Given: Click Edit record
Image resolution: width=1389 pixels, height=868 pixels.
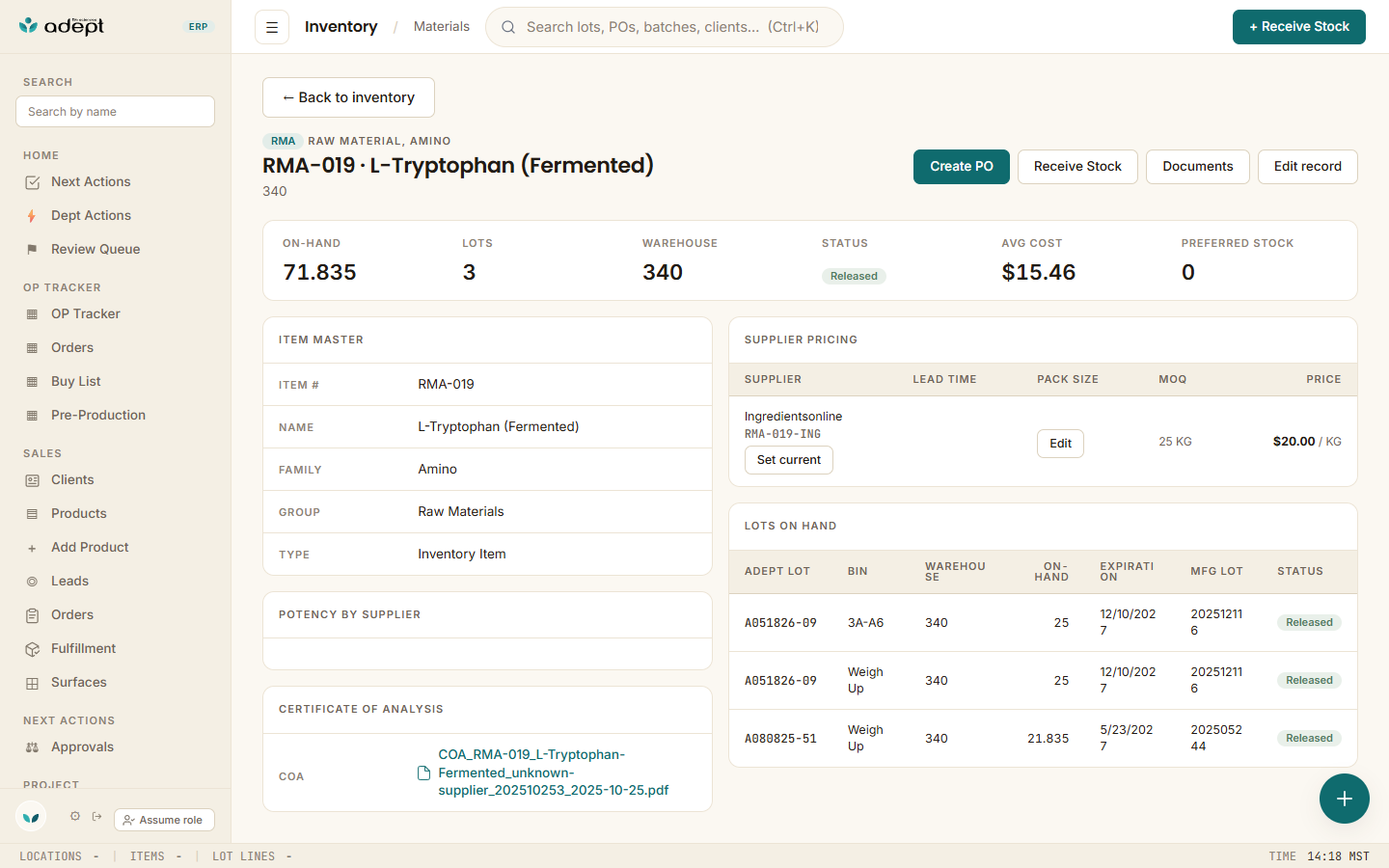Looking at the screenshot, I should (x=1308, y=167).
